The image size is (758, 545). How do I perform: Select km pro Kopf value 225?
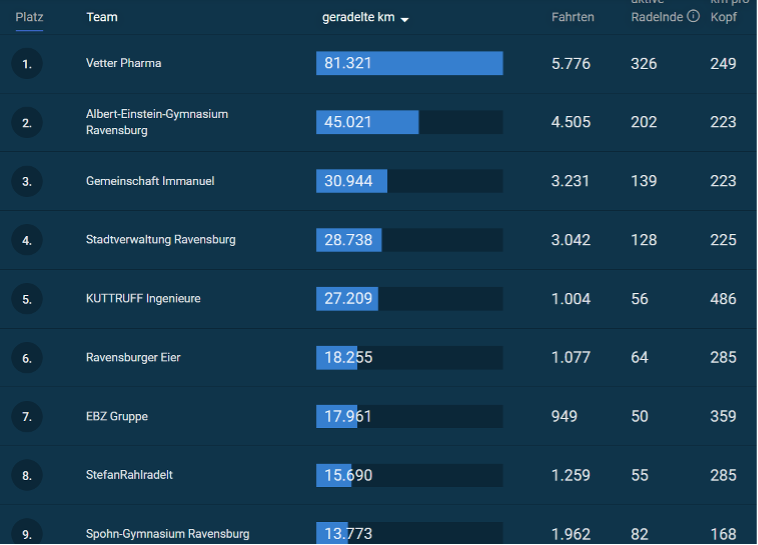tap(723, 240)
